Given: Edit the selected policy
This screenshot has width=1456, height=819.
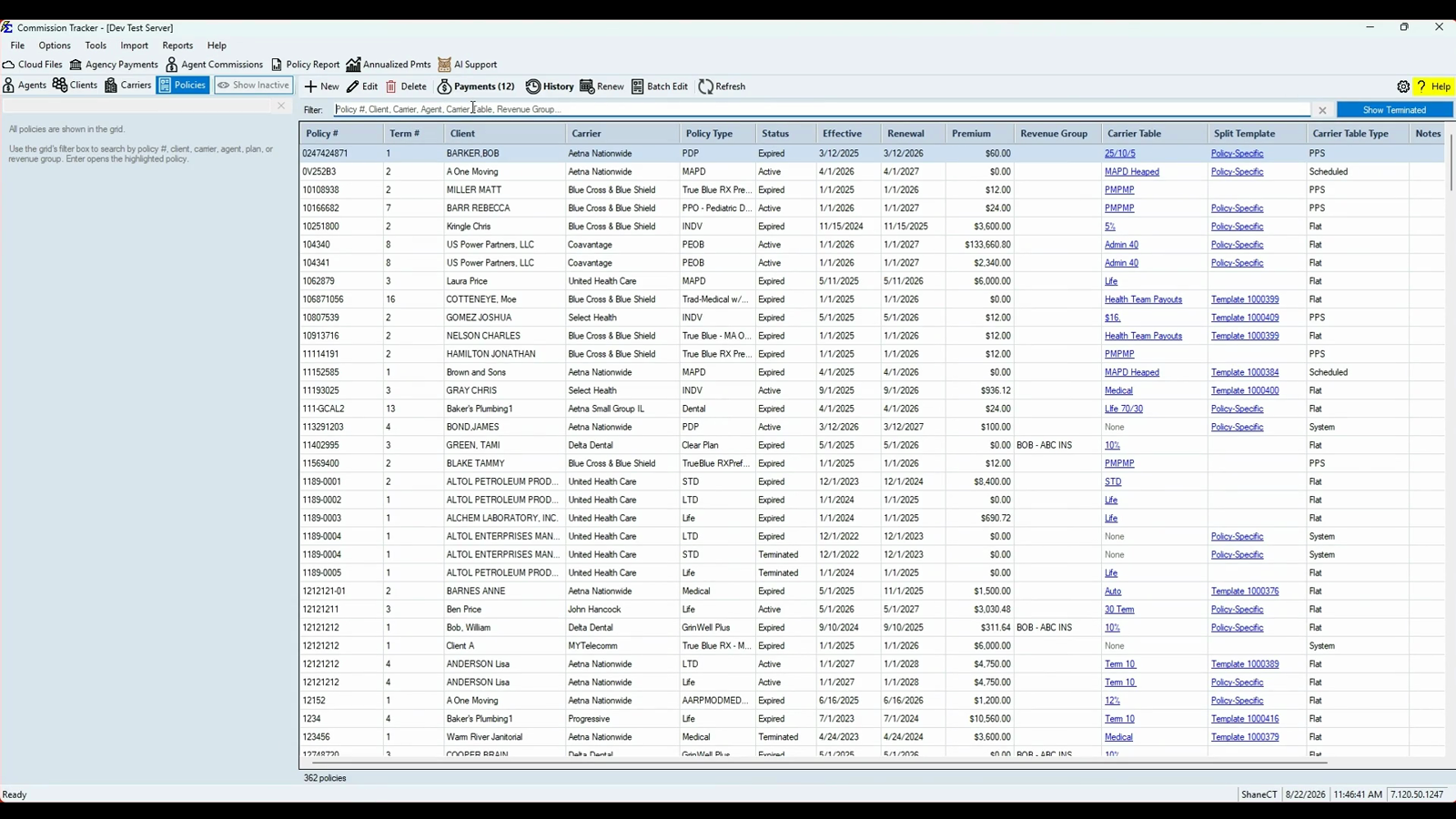Looking at the screenshot, I should pos(362,86).
